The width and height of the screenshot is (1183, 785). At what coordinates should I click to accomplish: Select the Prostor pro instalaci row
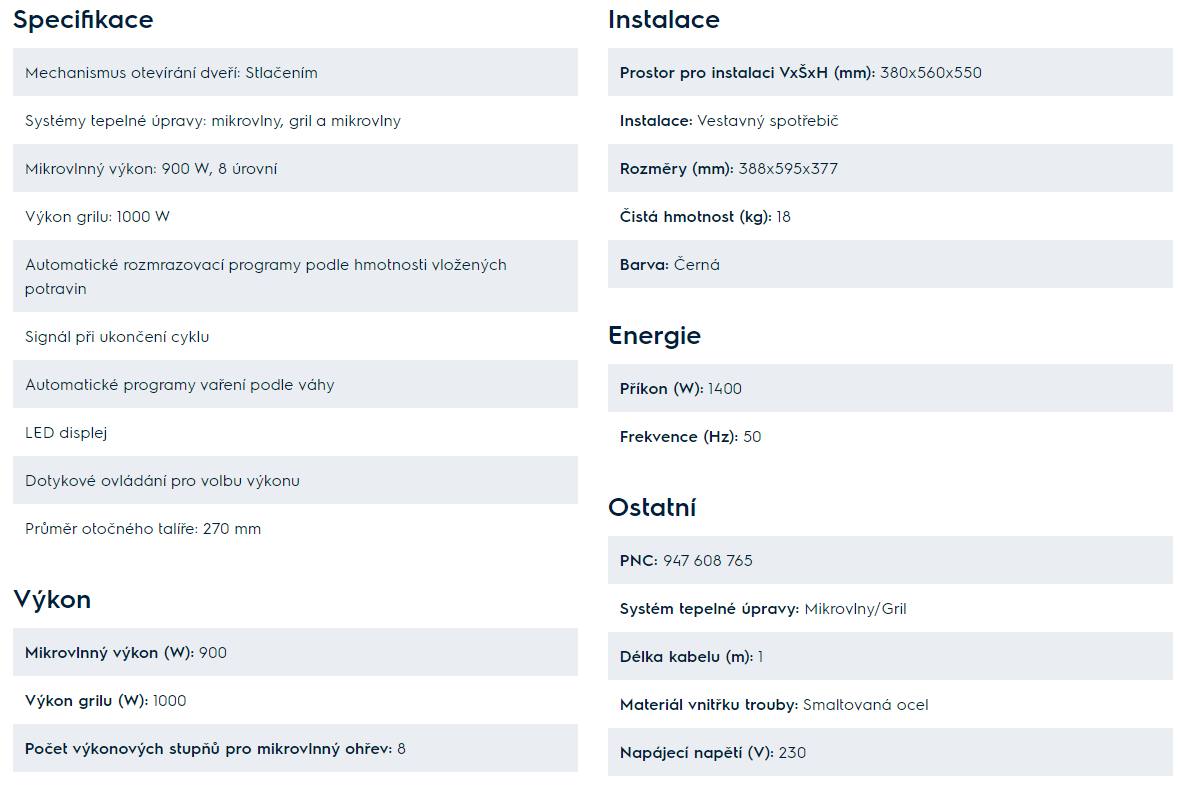point(890,72)
